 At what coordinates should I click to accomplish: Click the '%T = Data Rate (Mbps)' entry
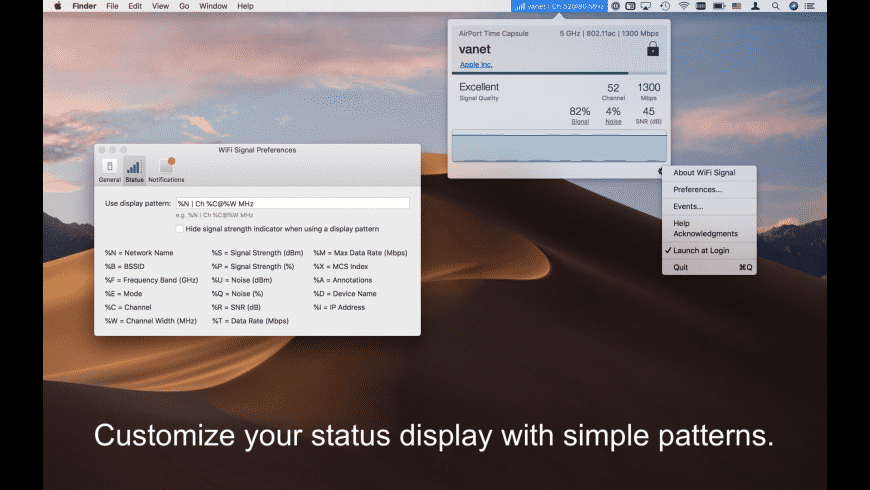250,321
